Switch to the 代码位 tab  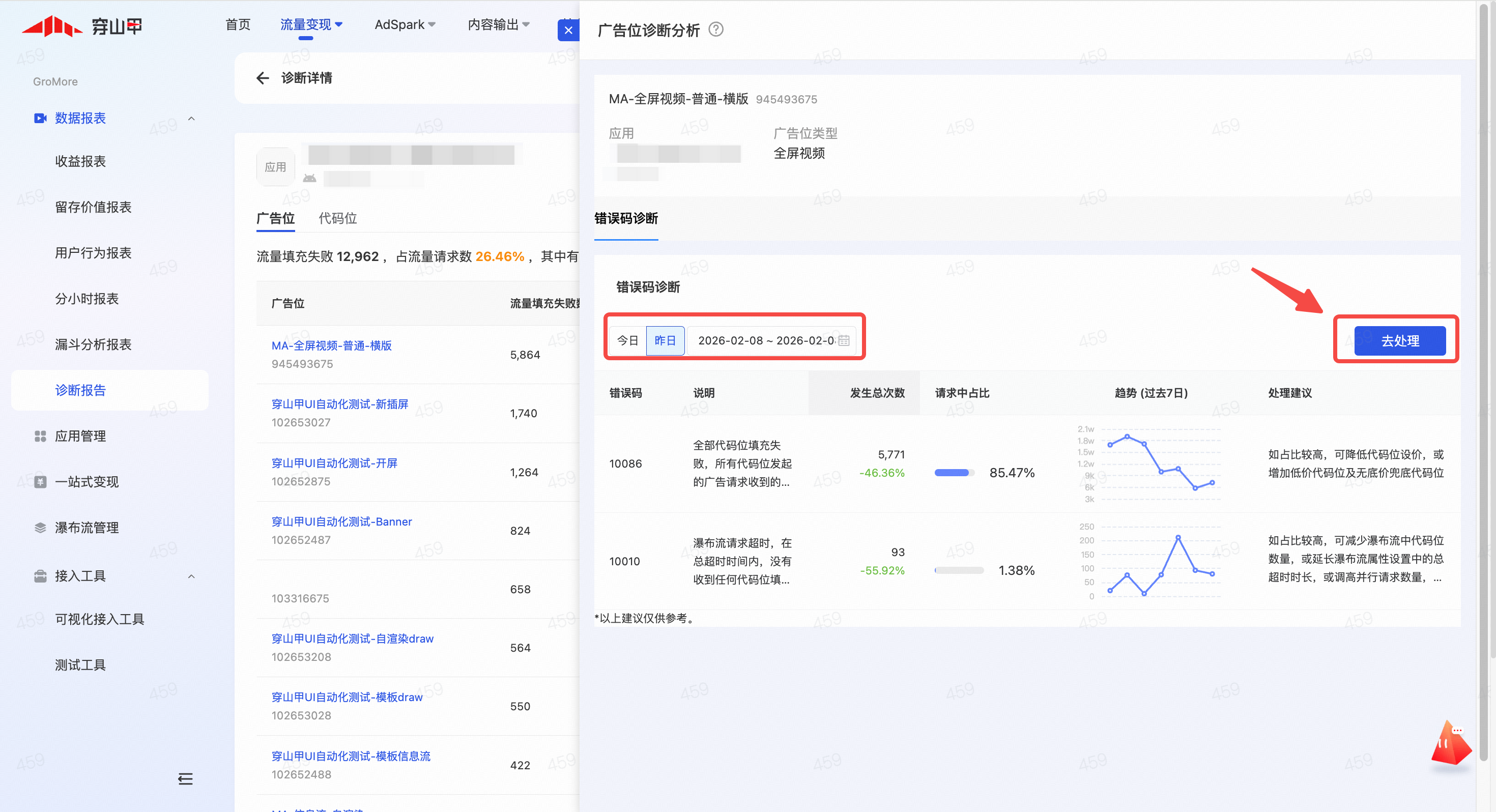point(337,218)
